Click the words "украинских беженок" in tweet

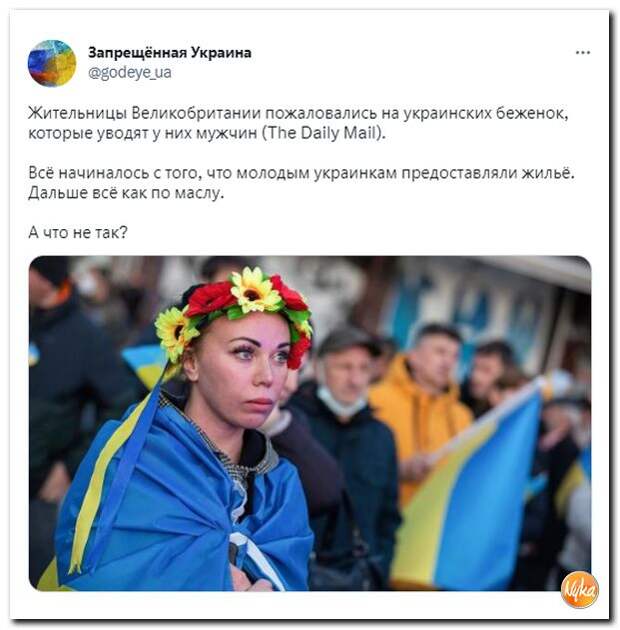coord(486,114)
